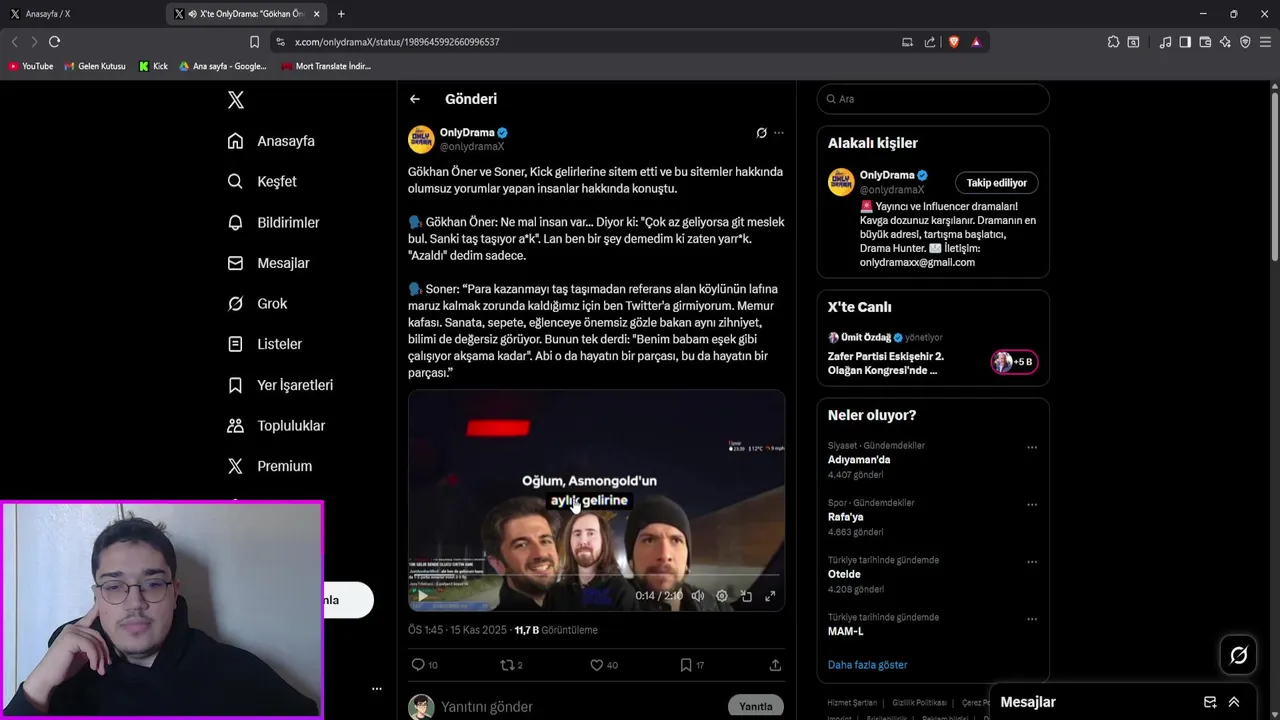Image resolution: width=1280 pixels, height=720 pixels.
Task: Click the +5 B live listeners badge
Action: pos(1014,362)
